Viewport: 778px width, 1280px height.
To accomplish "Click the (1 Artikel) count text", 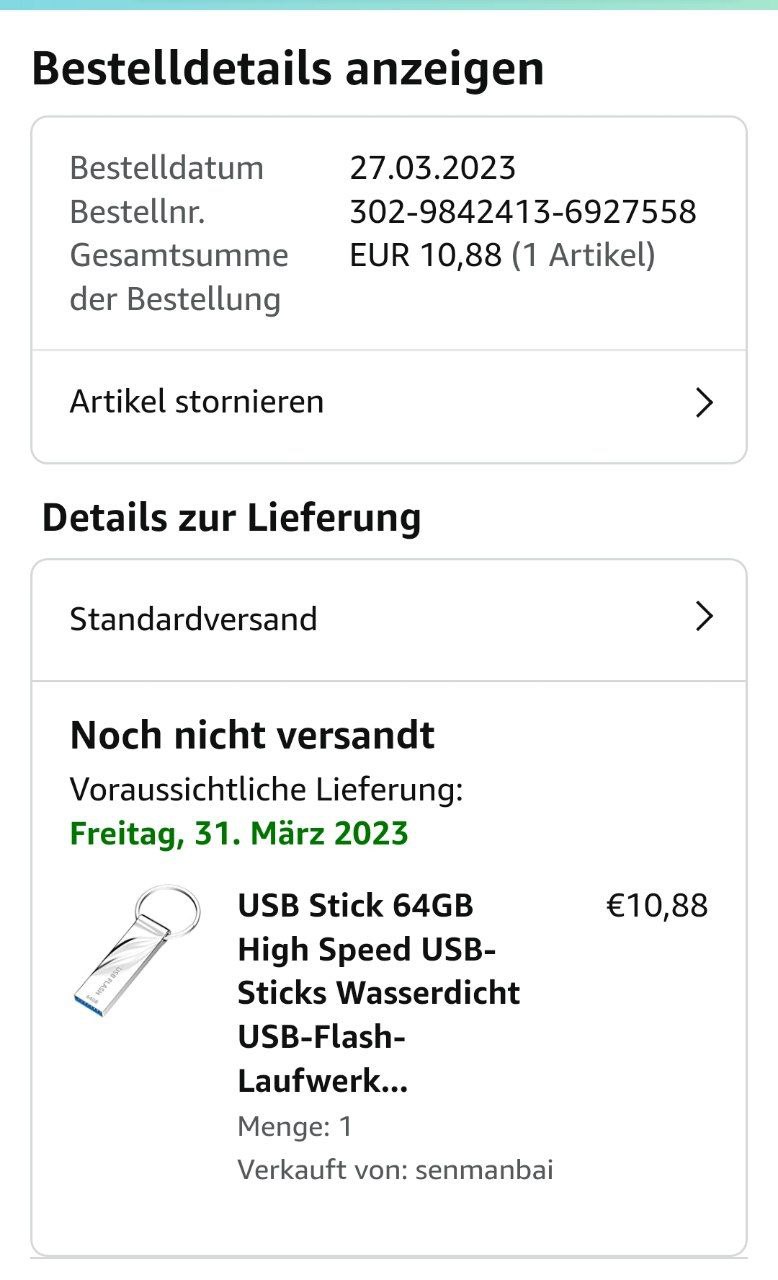I will tap(583, 256).
